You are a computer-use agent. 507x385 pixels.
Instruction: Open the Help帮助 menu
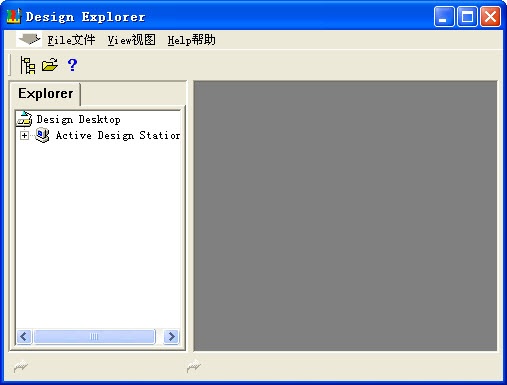(191, 40)
